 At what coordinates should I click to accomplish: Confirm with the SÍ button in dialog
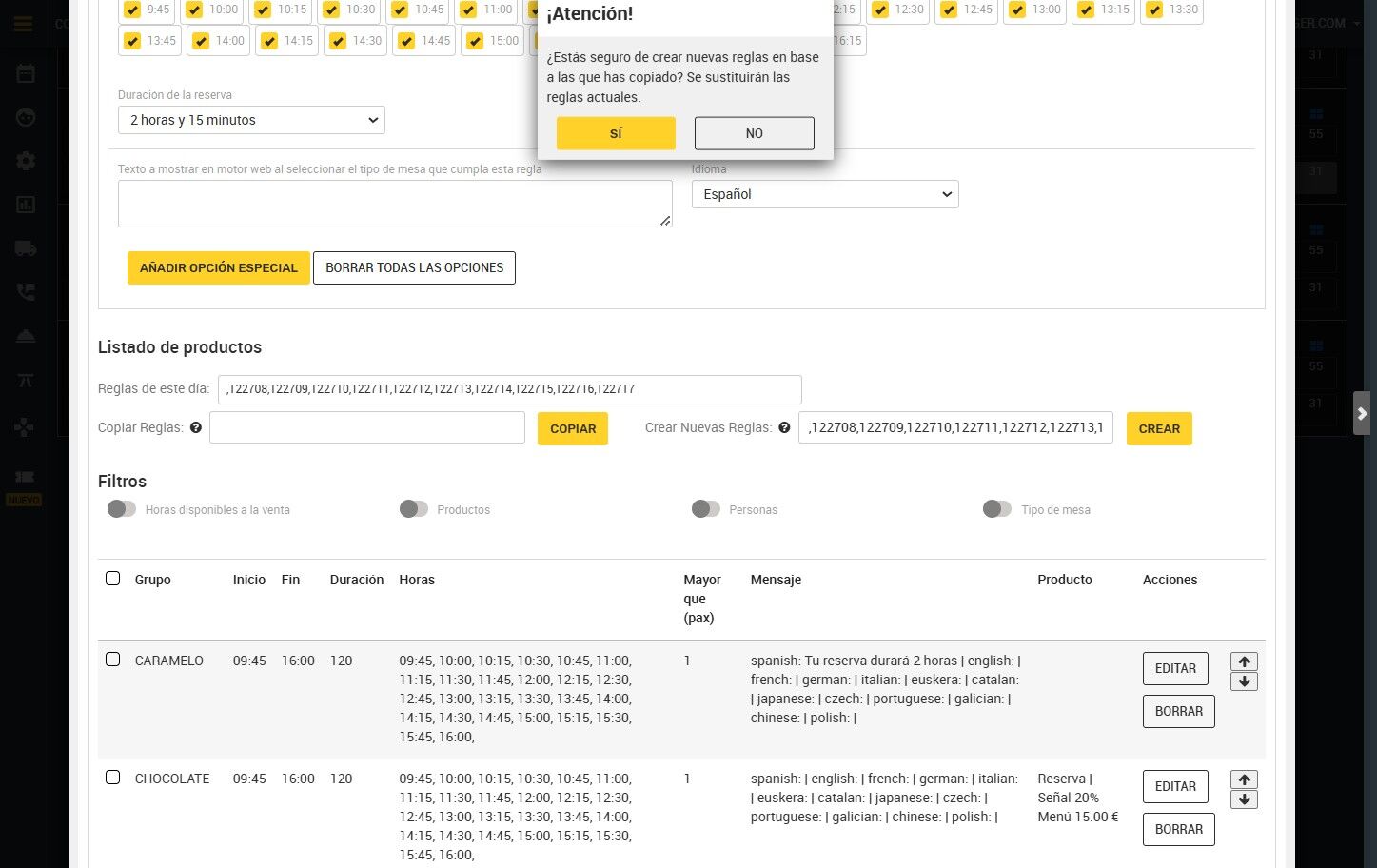click(616, 133)
